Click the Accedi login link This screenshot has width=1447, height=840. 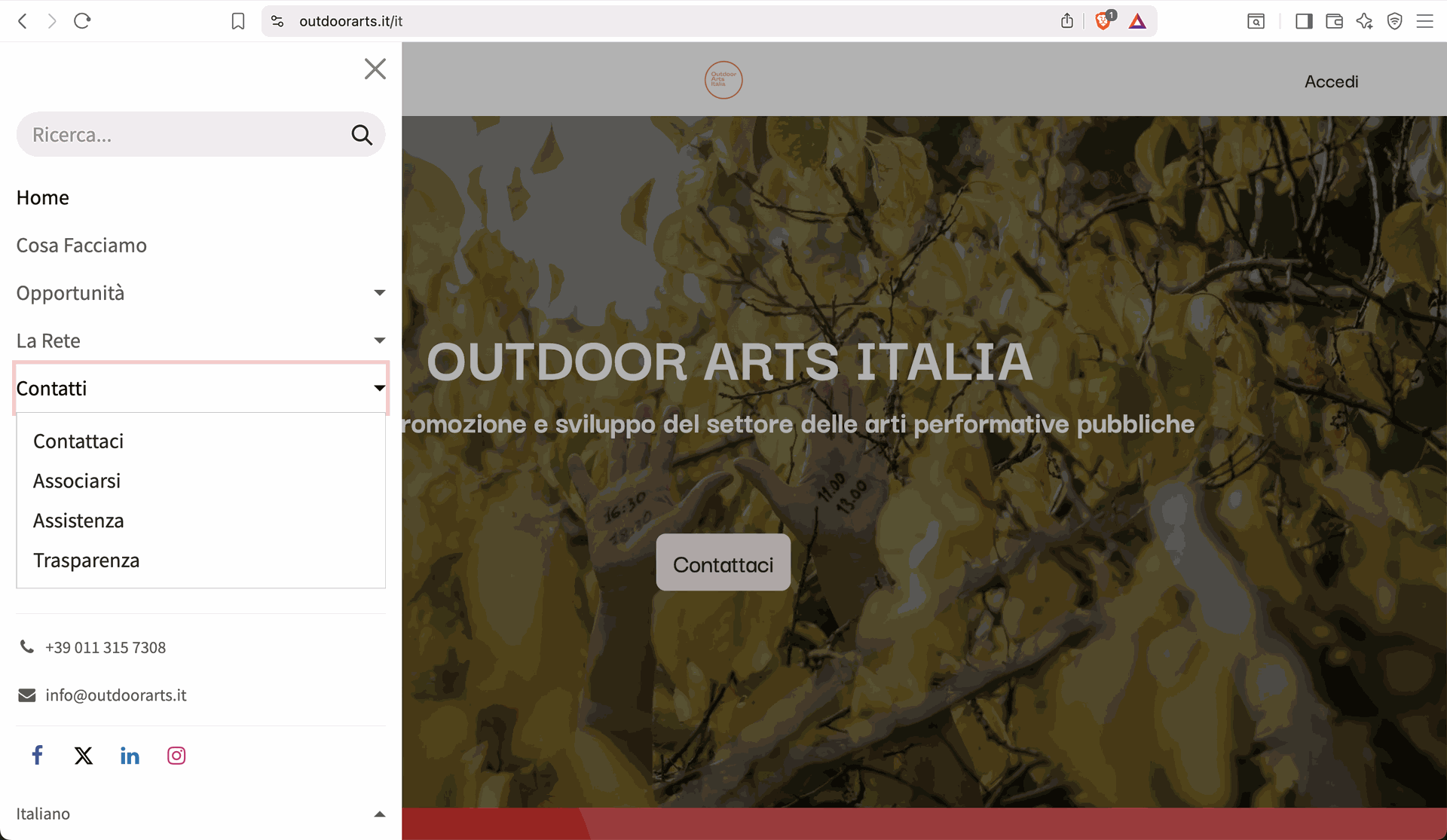click(x=1331, y=81)
